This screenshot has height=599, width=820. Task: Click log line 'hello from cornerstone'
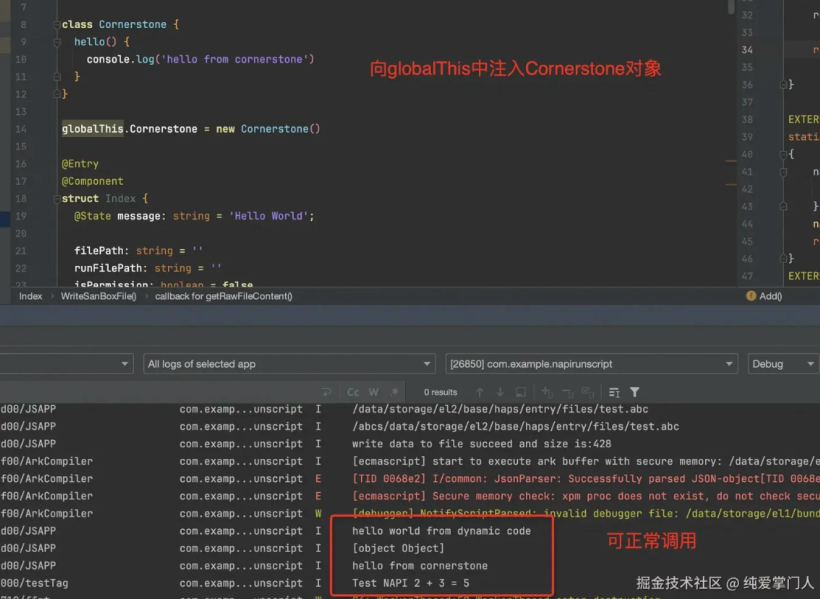420,566
